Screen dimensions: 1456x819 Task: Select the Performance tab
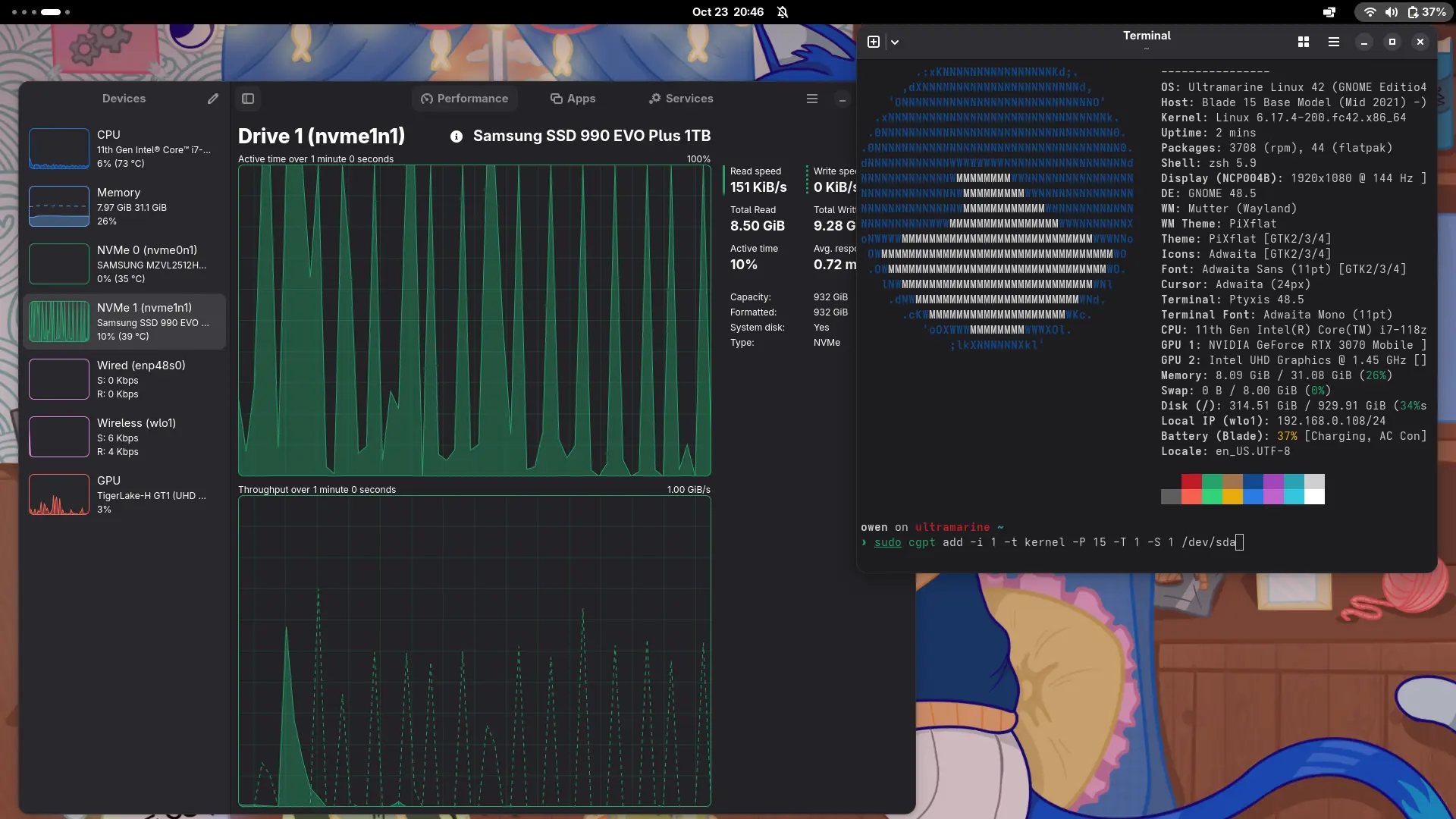point(465,99)
